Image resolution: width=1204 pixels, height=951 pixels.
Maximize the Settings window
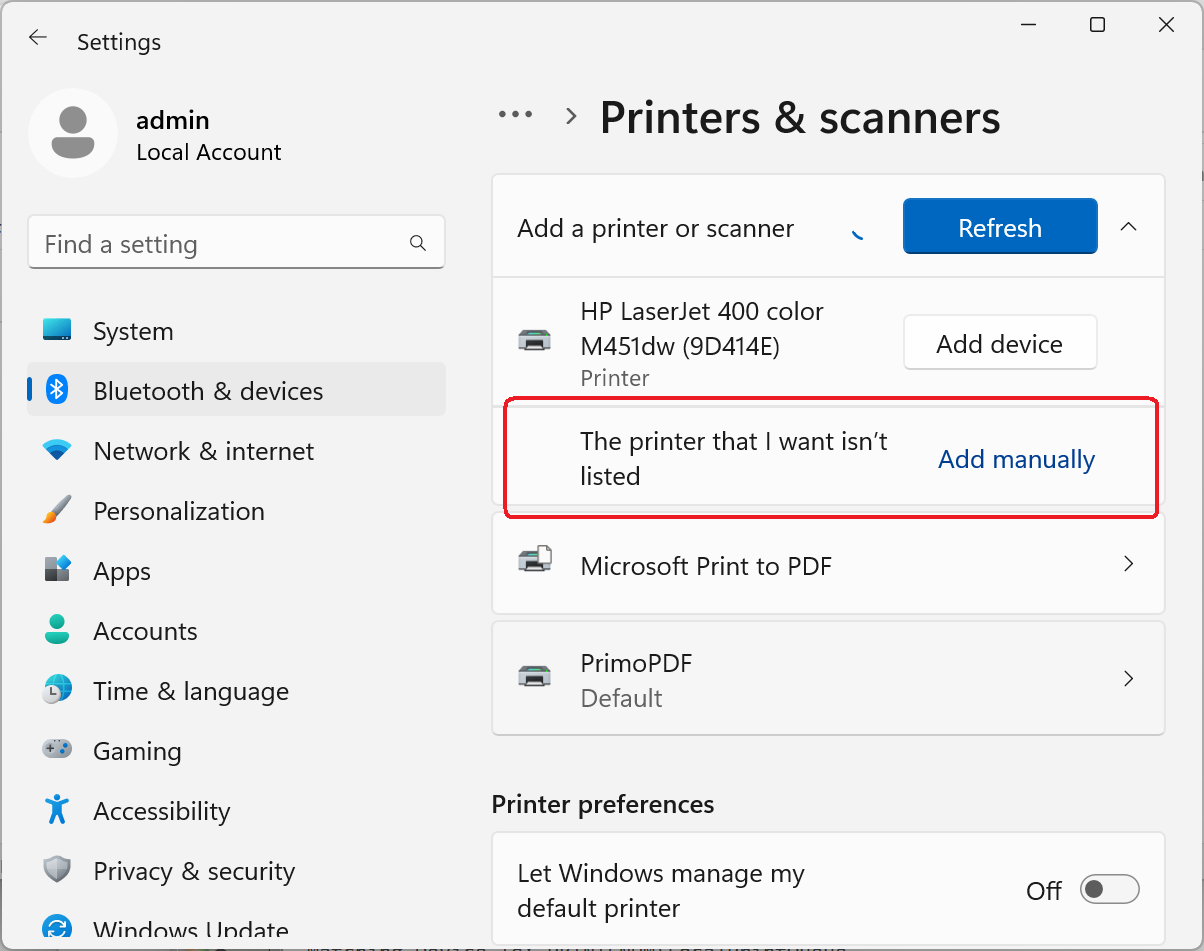pyautogui.click(x=1097, y=25)
